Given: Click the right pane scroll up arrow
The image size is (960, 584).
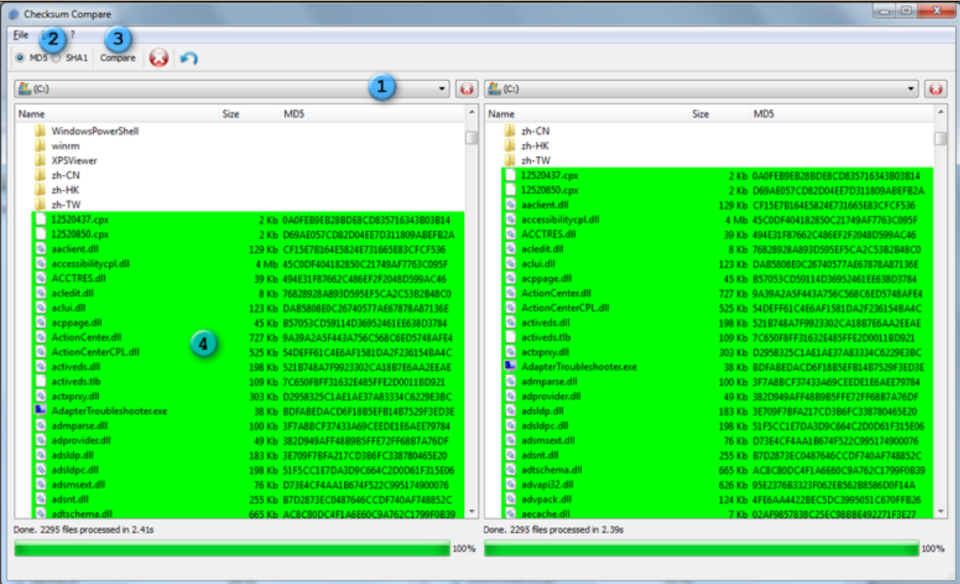Looking at the screenshot, I should (x=940, y=113).
